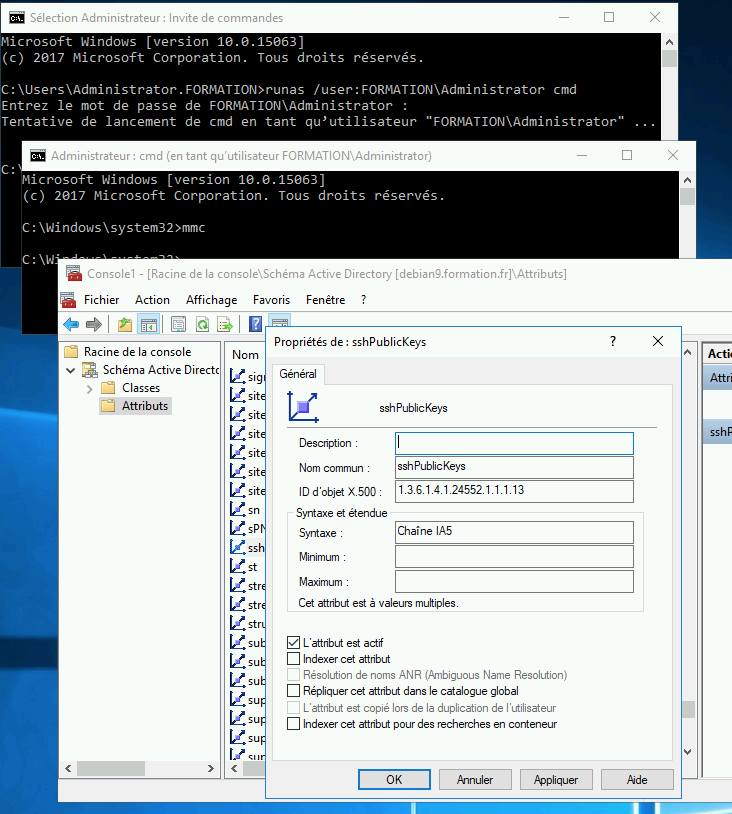732x814 pixels.
Task: Click the Properties toolbar icon
Action: tap(178, 325)
